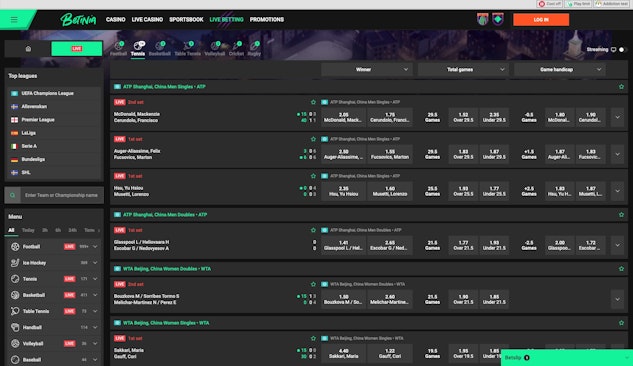Open Premier League in Top leagues

pyautogui.click(x=54, y=120)
